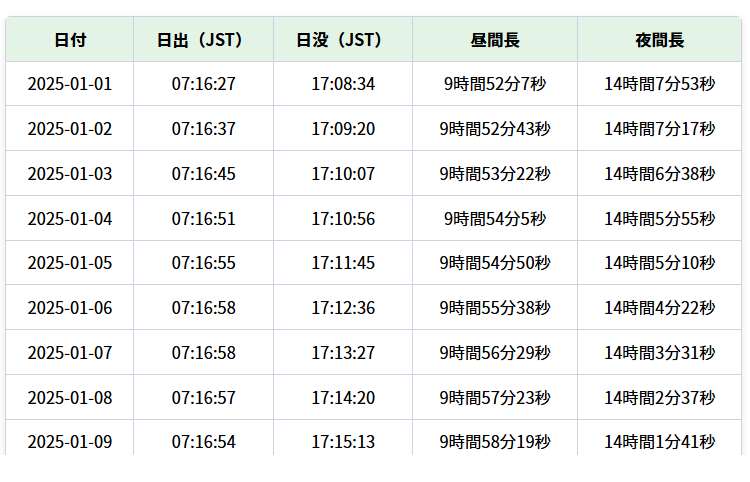Click the 日付 column header

[70, 40]
